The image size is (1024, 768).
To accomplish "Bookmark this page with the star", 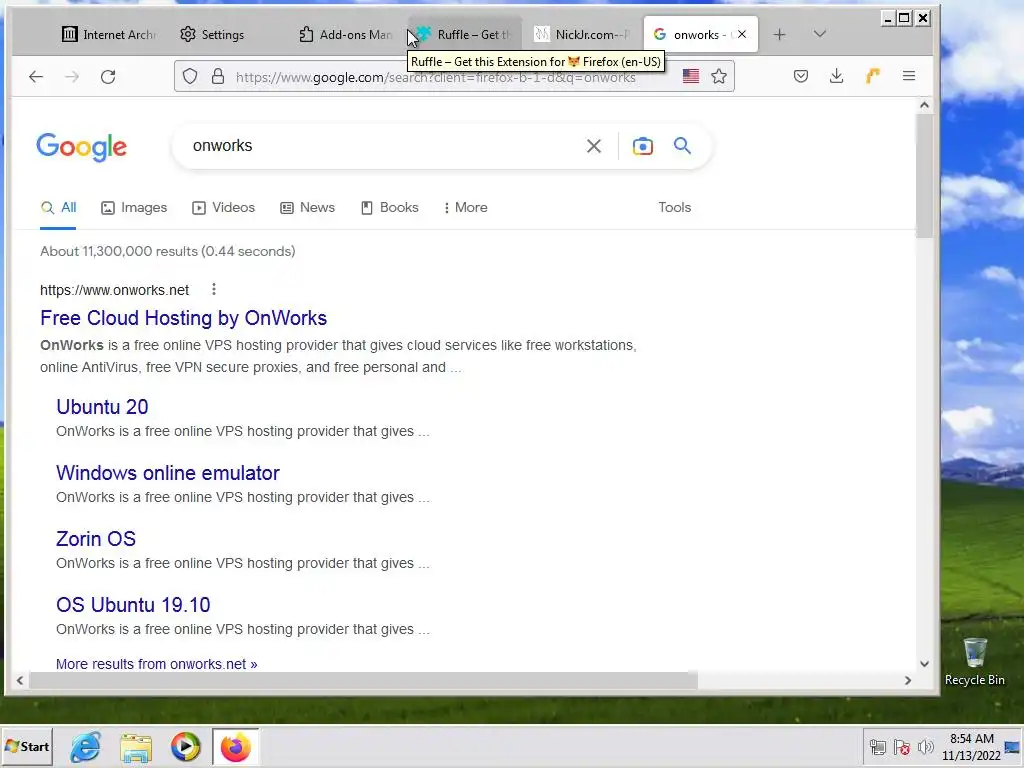I will [719, 76].
